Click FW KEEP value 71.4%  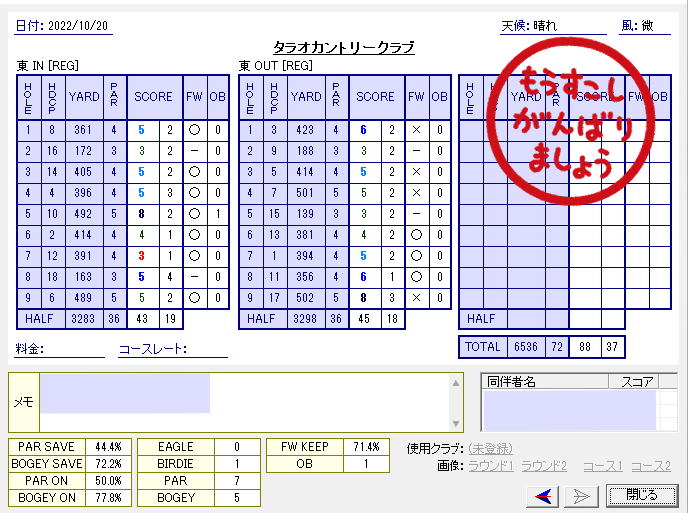pos(366,447)
